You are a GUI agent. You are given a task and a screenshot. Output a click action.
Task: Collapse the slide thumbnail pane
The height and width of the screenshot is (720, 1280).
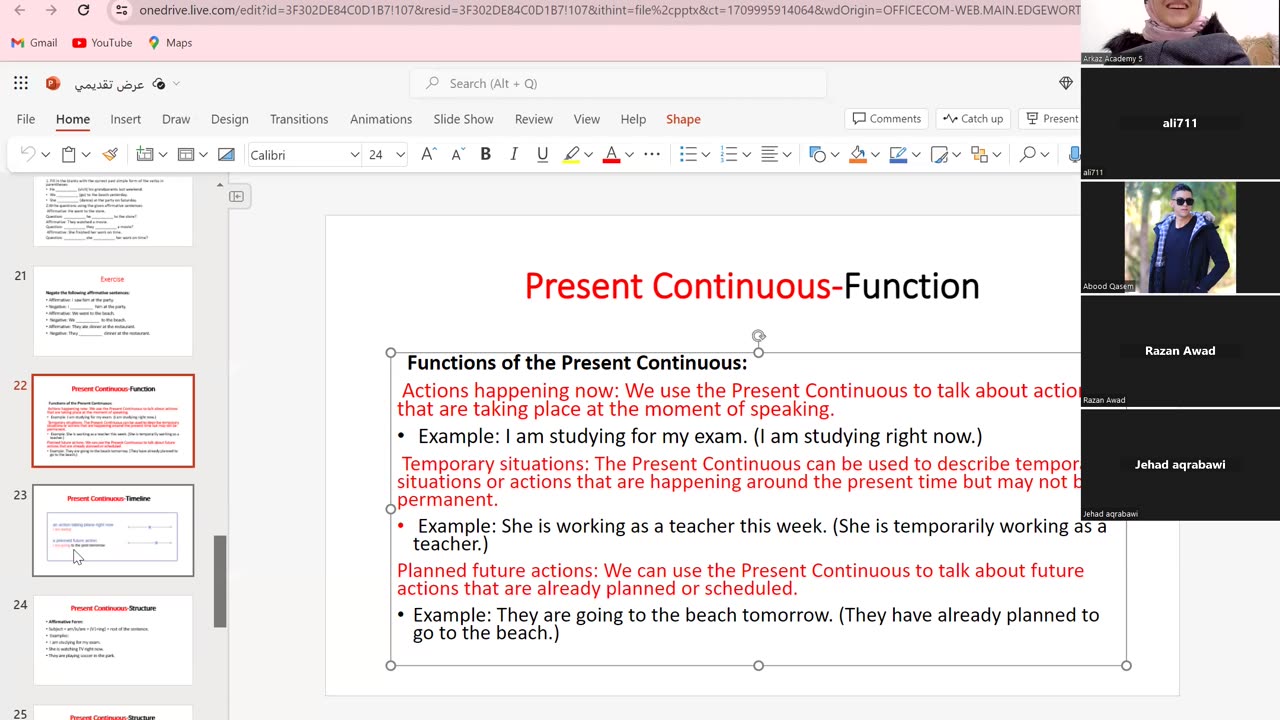click(x=237, y=196)
